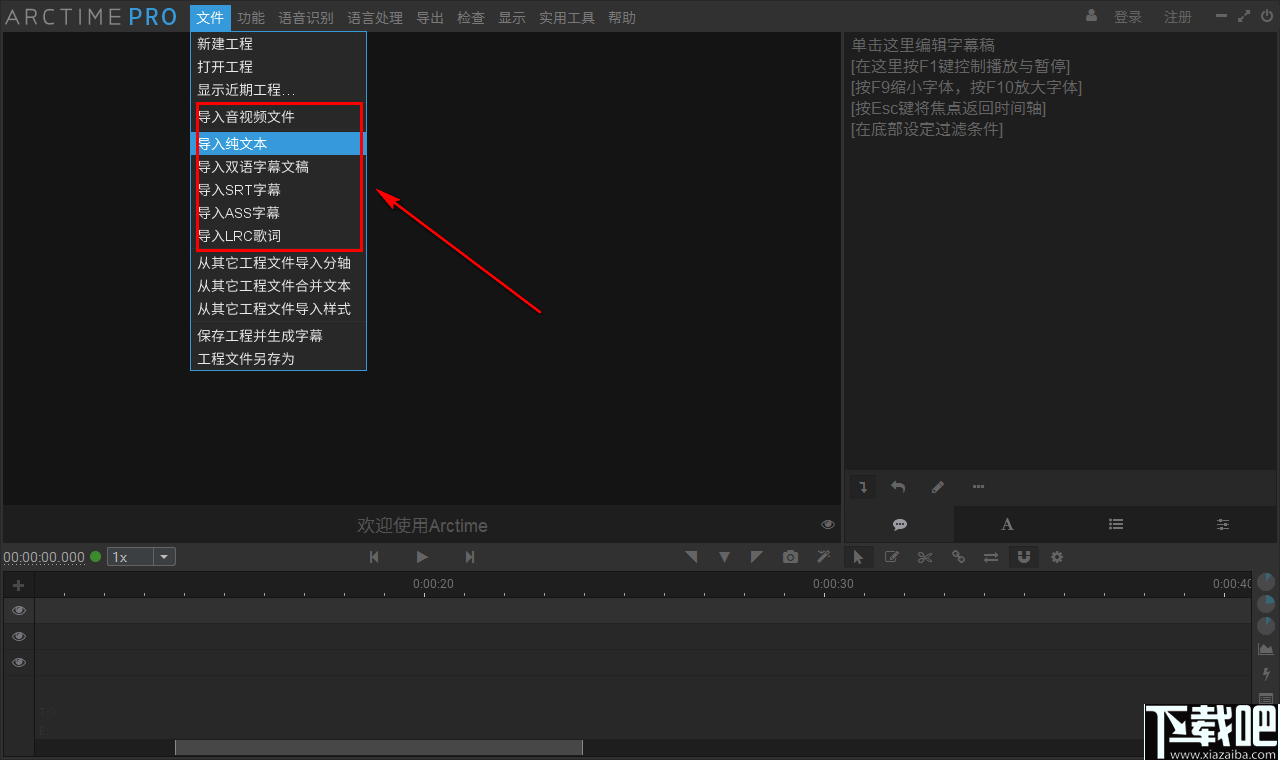Select the magic wand quick-create tool

point(823,557)
